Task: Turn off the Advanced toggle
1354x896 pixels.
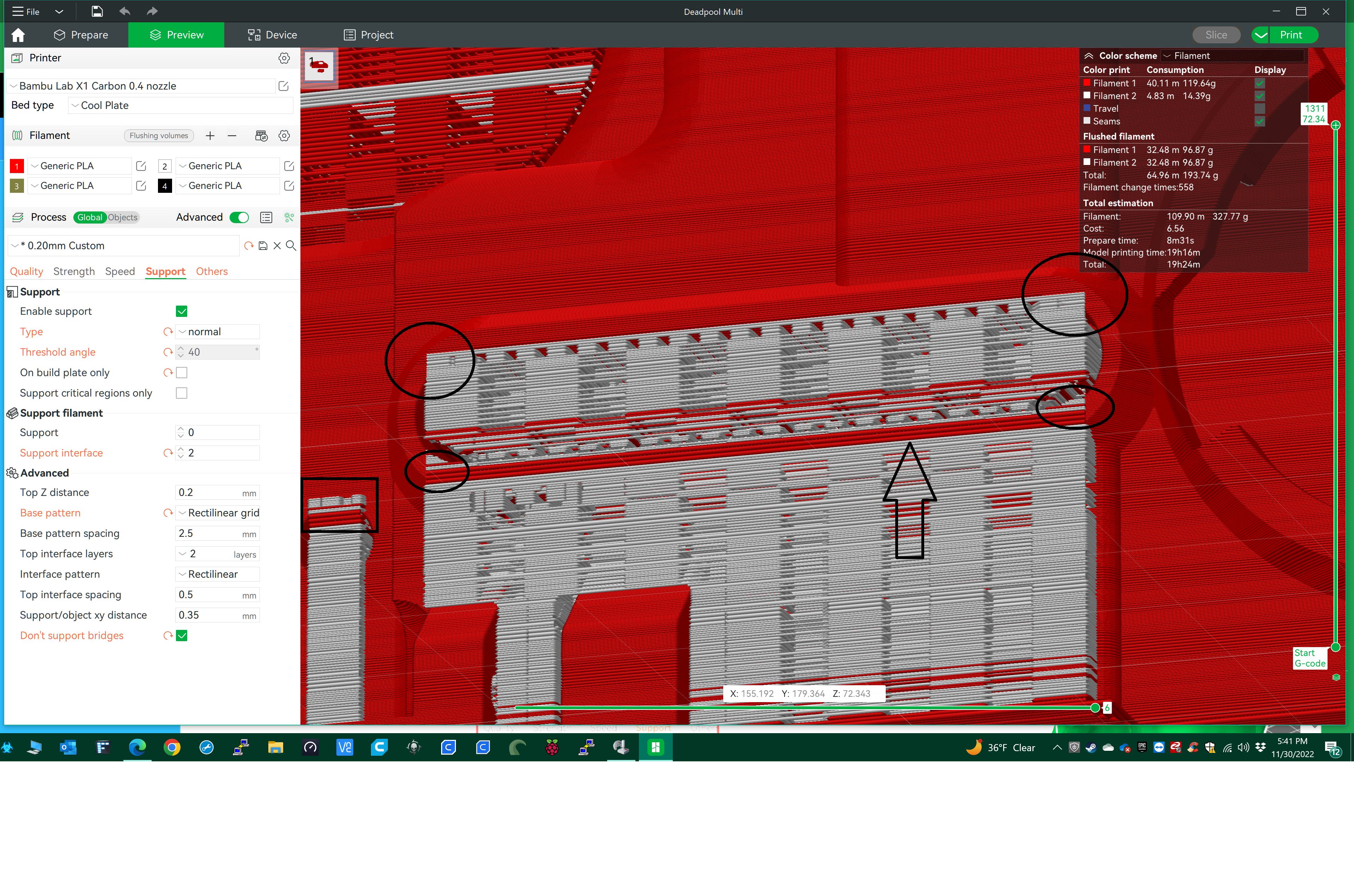Action: coord(239,217)
